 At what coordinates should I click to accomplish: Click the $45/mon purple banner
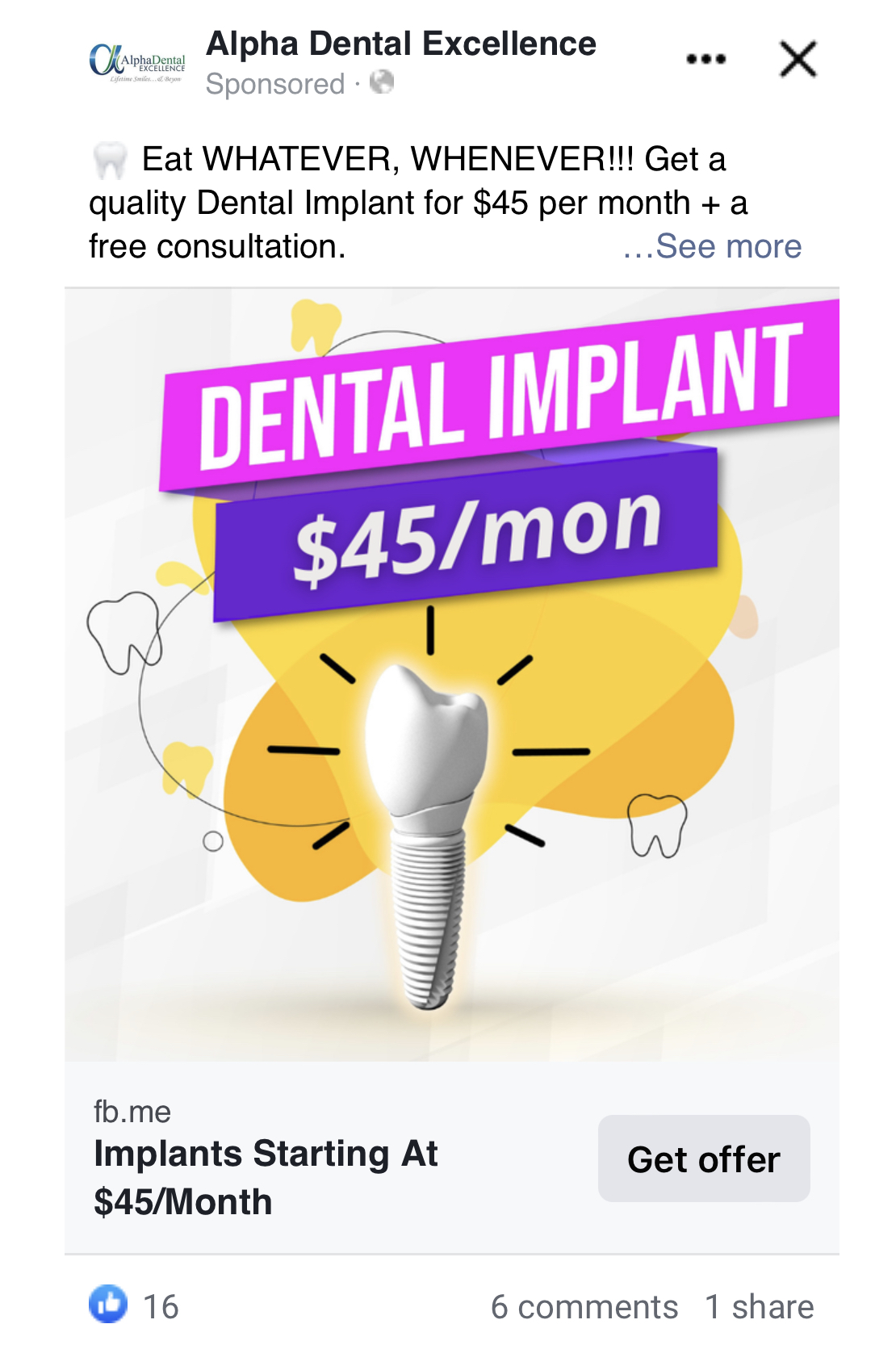466,534
